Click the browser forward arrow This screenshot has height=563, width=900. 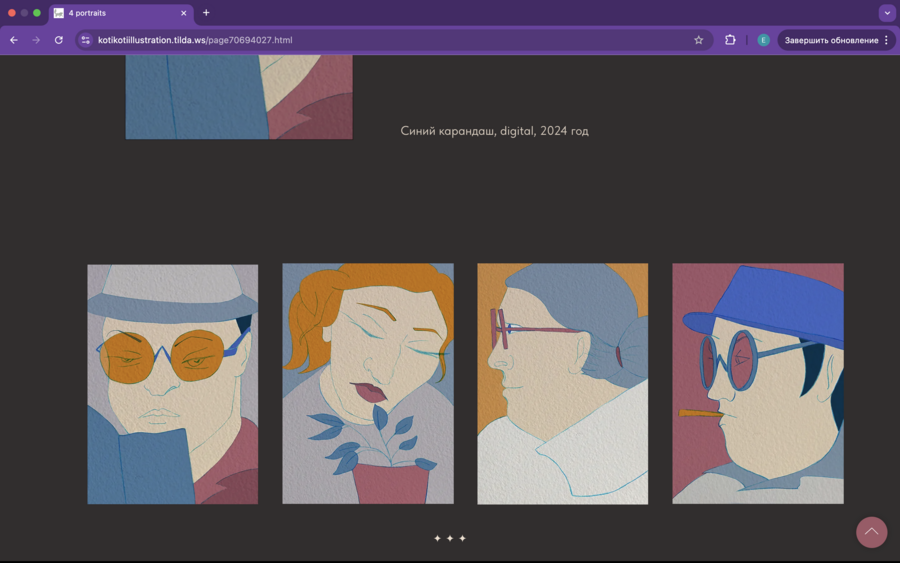(x=36, y=40)
